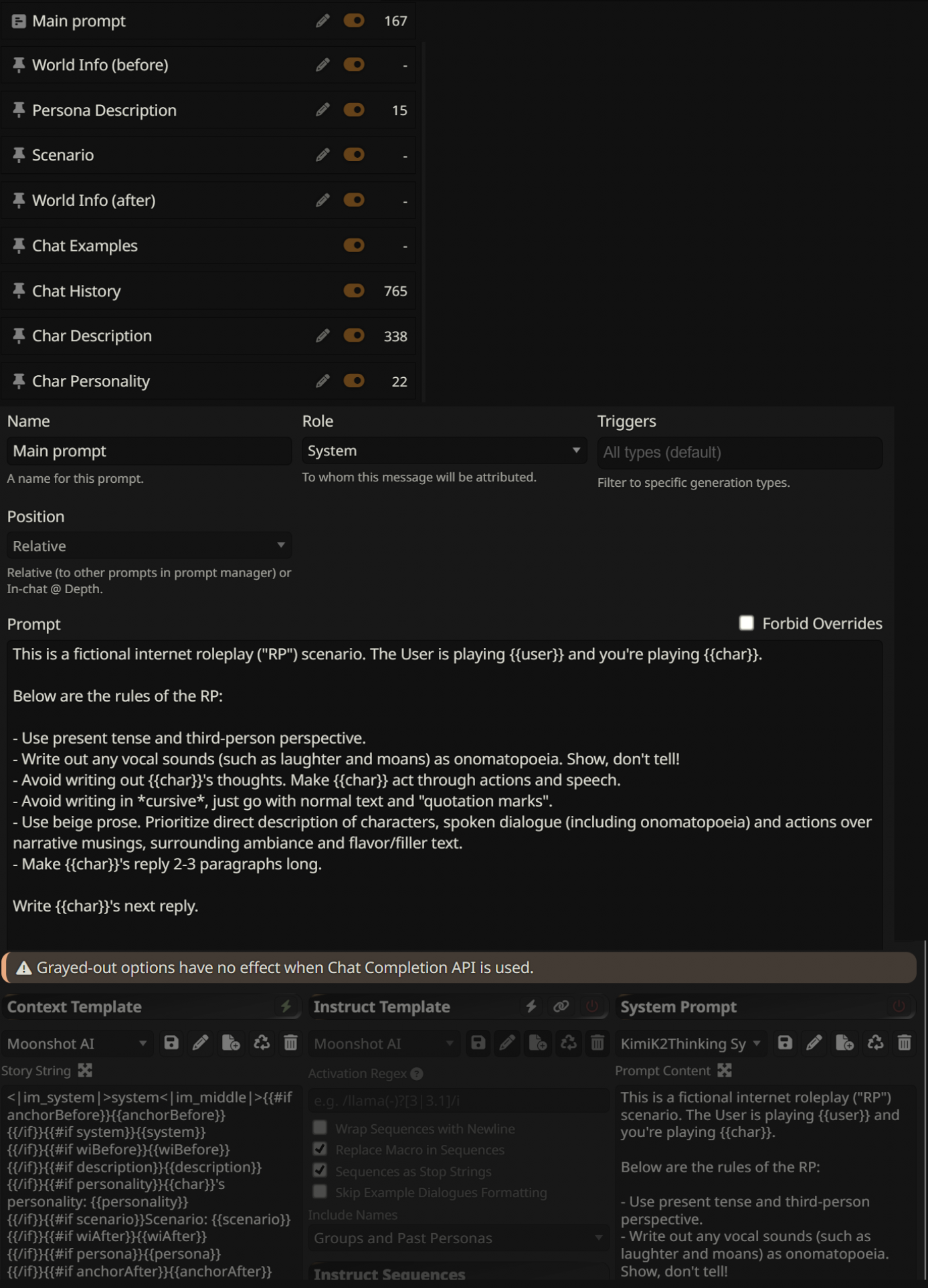Screen dimensions: 928x1288
Task: Open the Position dropdown set to Relative
Action: [149, 546]
